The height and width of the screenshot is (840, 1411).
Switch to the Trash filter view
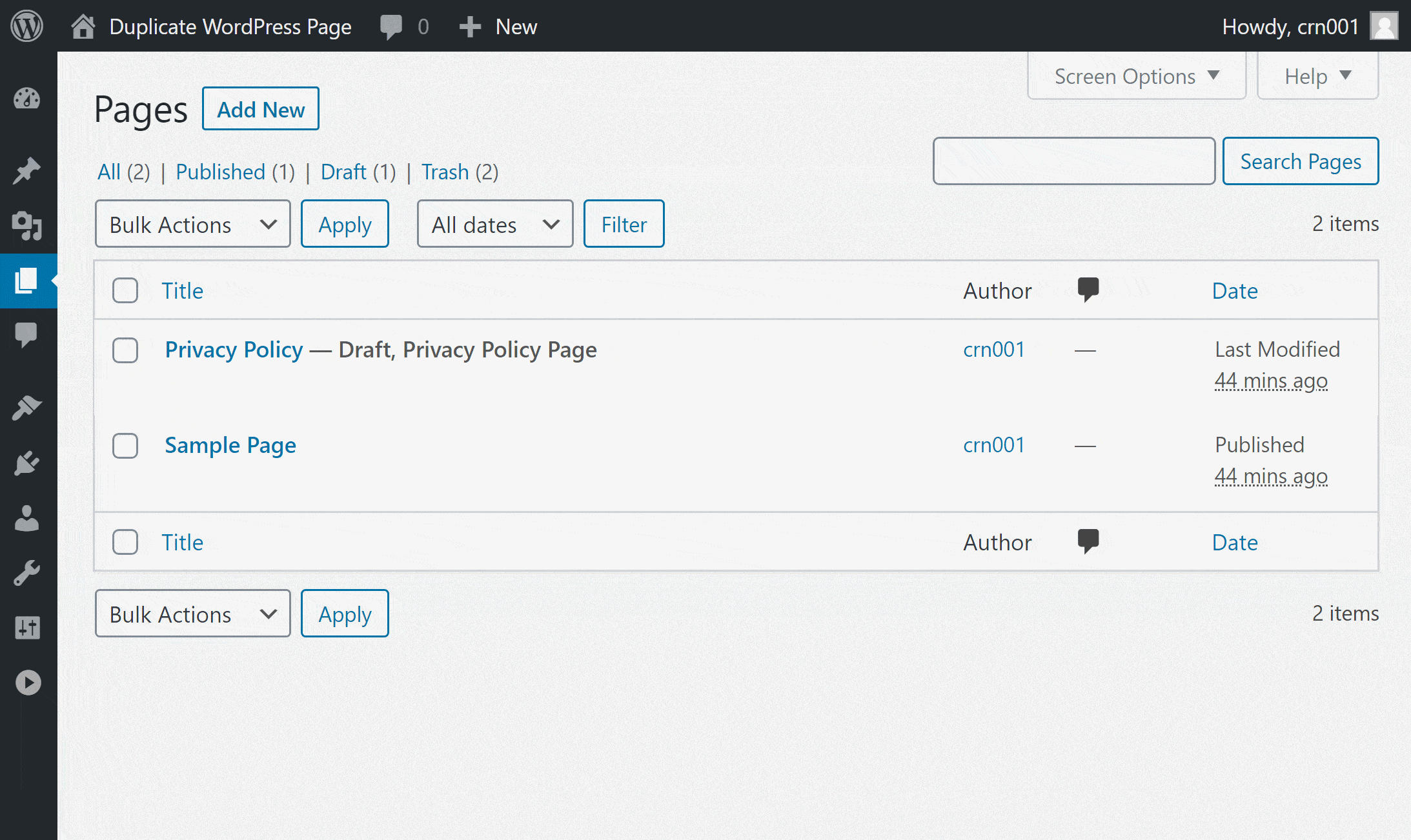445,172
